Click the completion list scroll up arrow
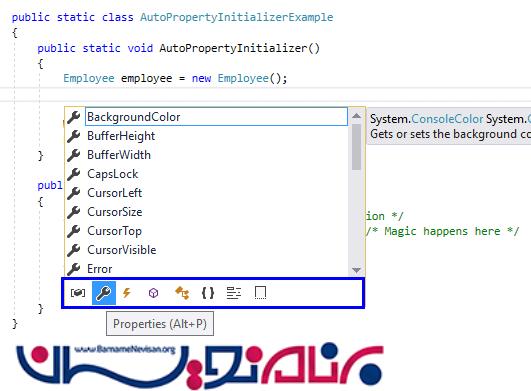531x391 pixels. [356, 116]
